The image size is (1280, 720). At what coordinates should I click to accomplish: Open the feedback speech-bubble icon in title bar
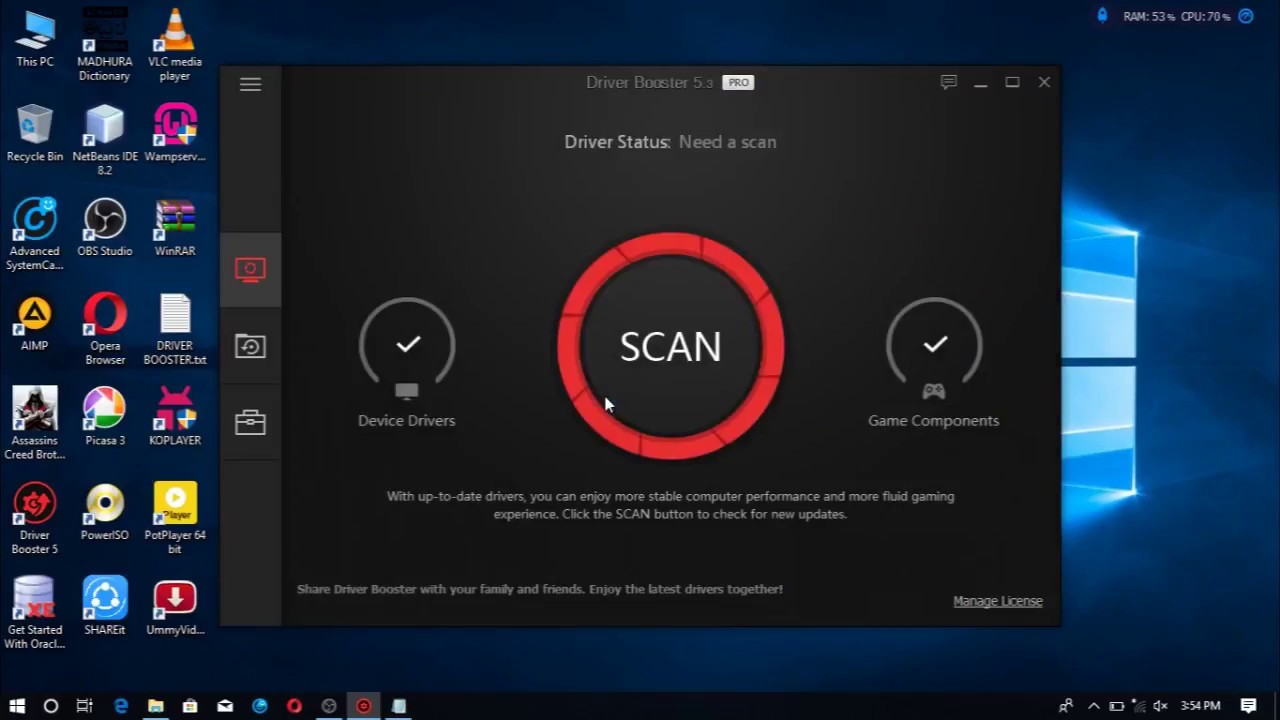[x=949, y=82]
